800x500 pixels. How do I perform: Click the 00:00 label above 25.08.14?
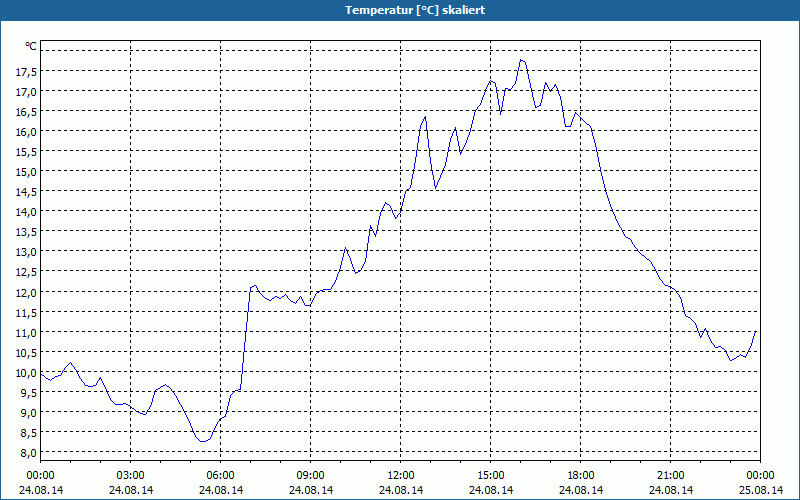point(760,476)
